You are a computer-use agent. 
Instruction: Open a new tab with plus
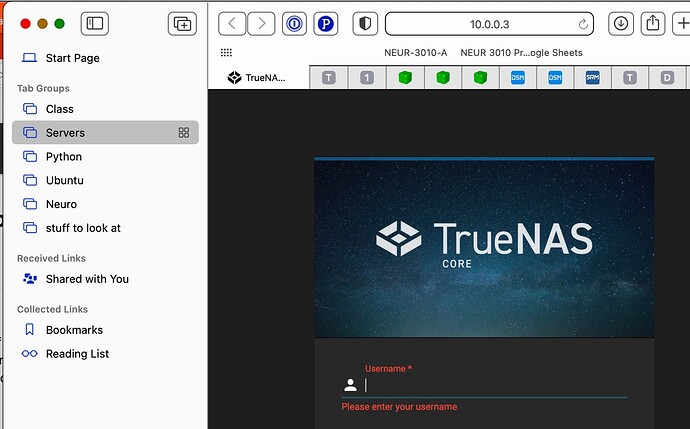coord(683,23)
